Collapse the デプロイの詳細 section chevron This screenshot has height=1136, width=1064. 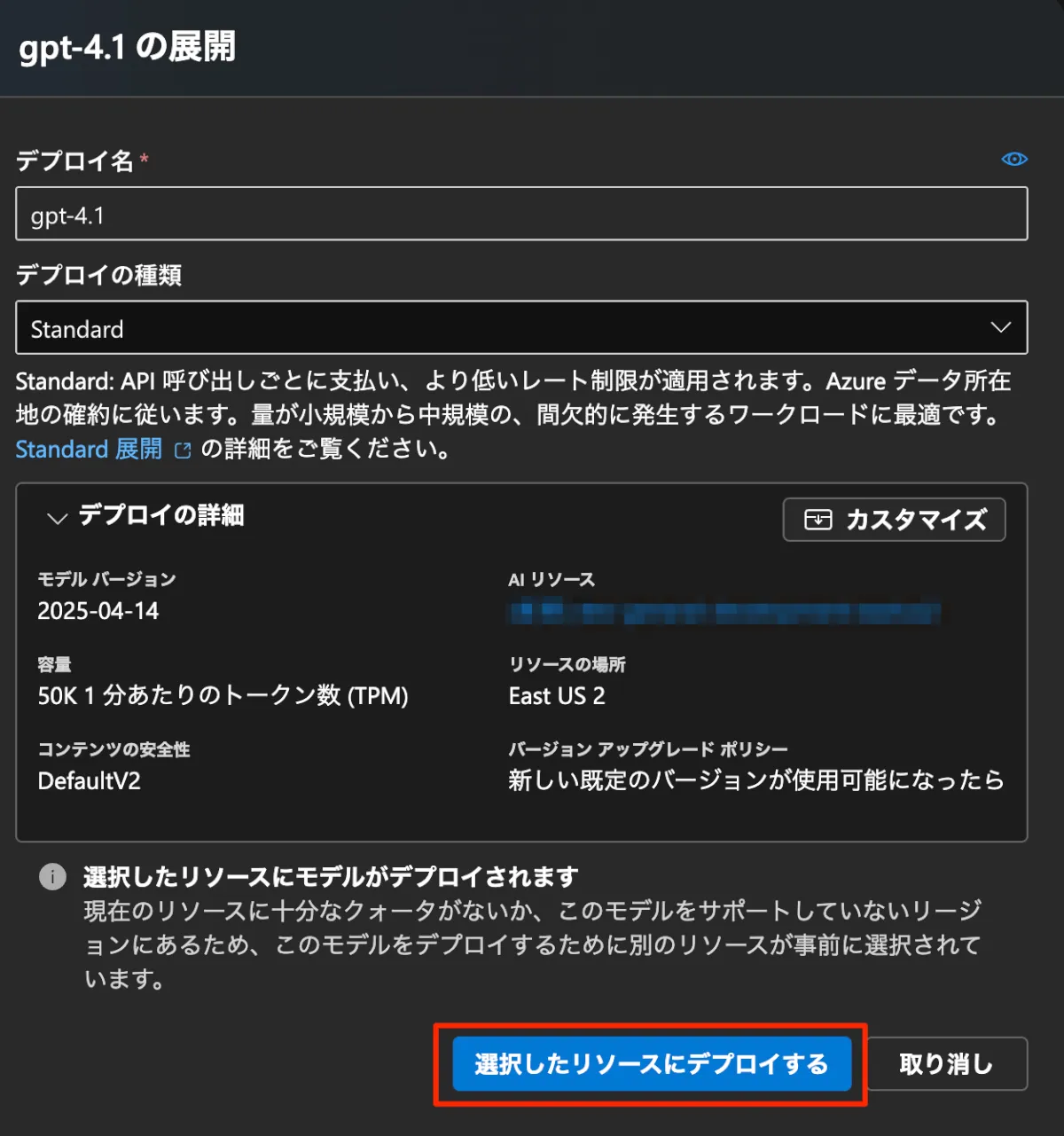(x=57, y=518)
